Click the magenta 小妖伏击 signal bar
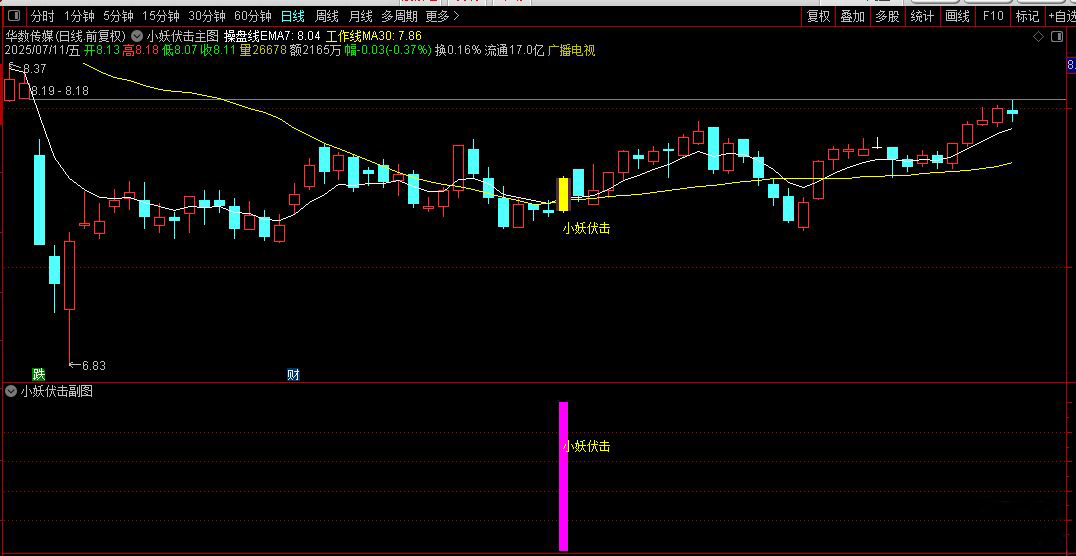This screenshot has width=1076, height=556. pyautogui.click(x=563, y=476)
